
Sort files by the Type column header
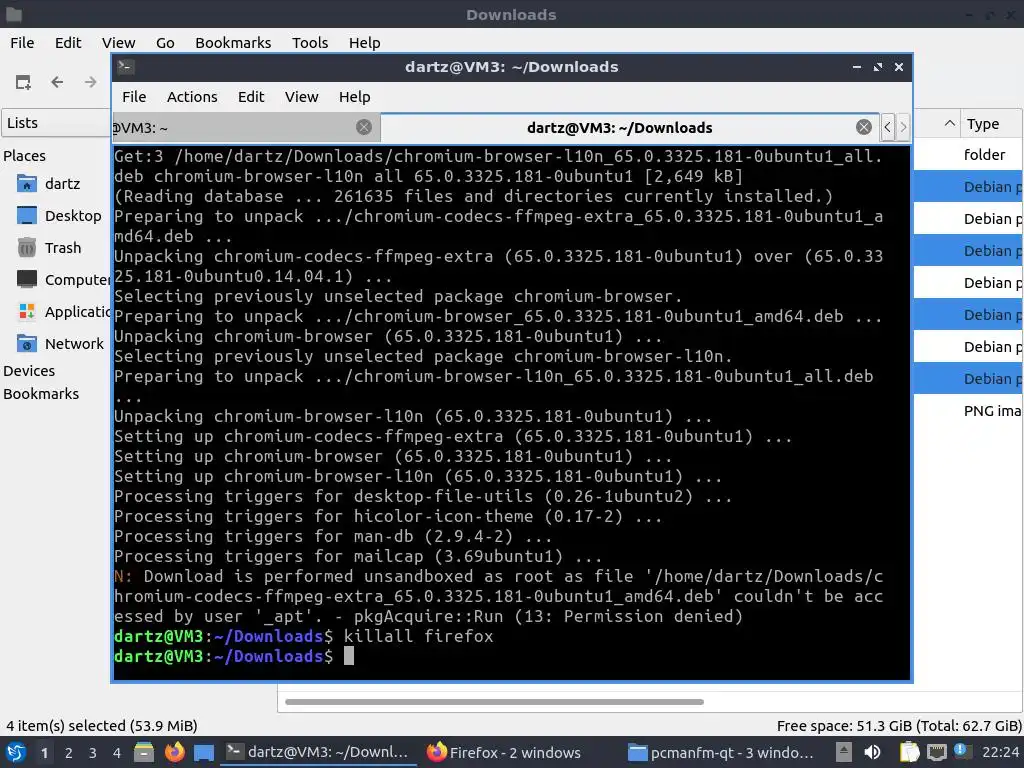(x=991, y=123)
